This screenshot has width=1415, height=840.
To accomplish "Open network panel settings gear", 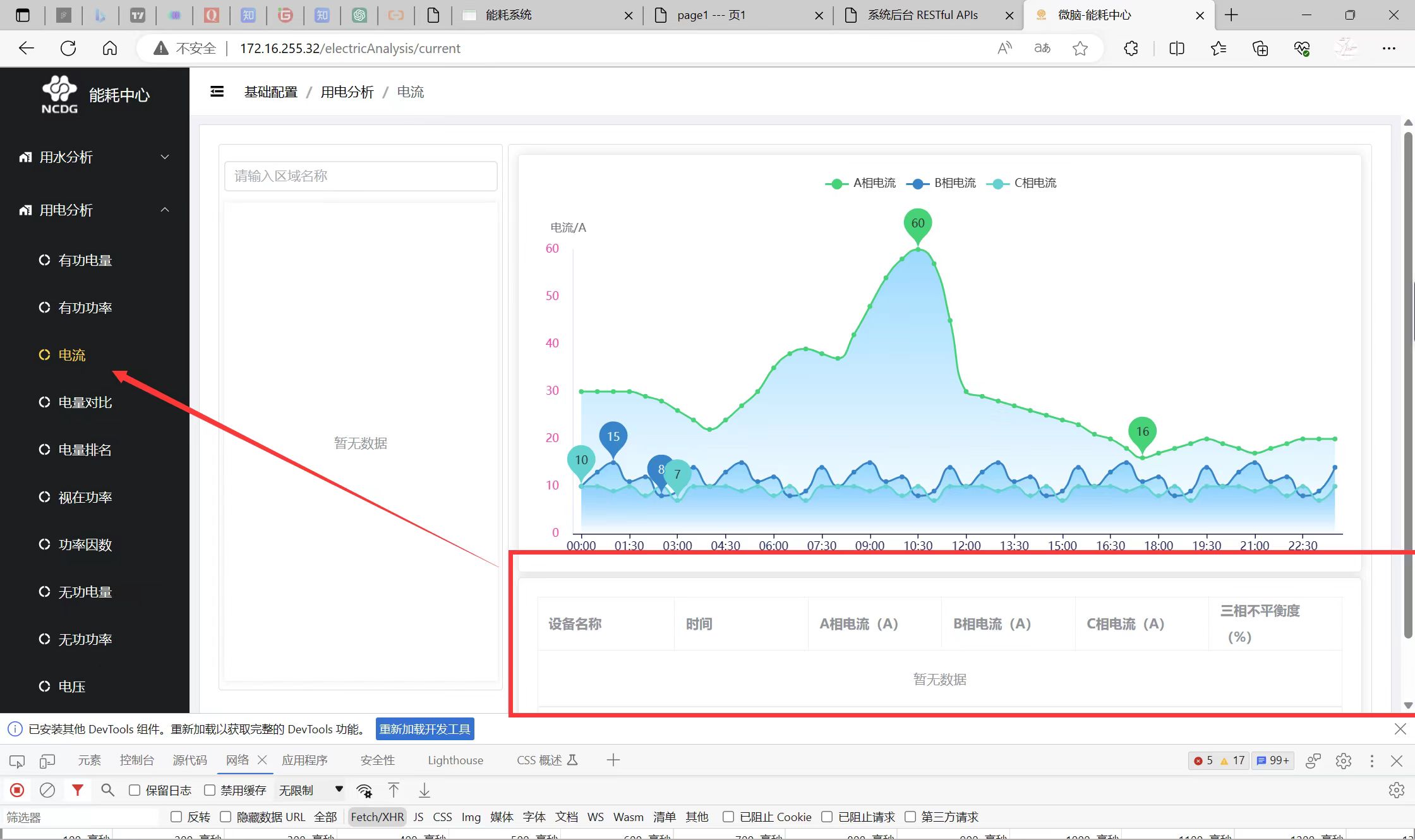I will tap(1397, 790).
